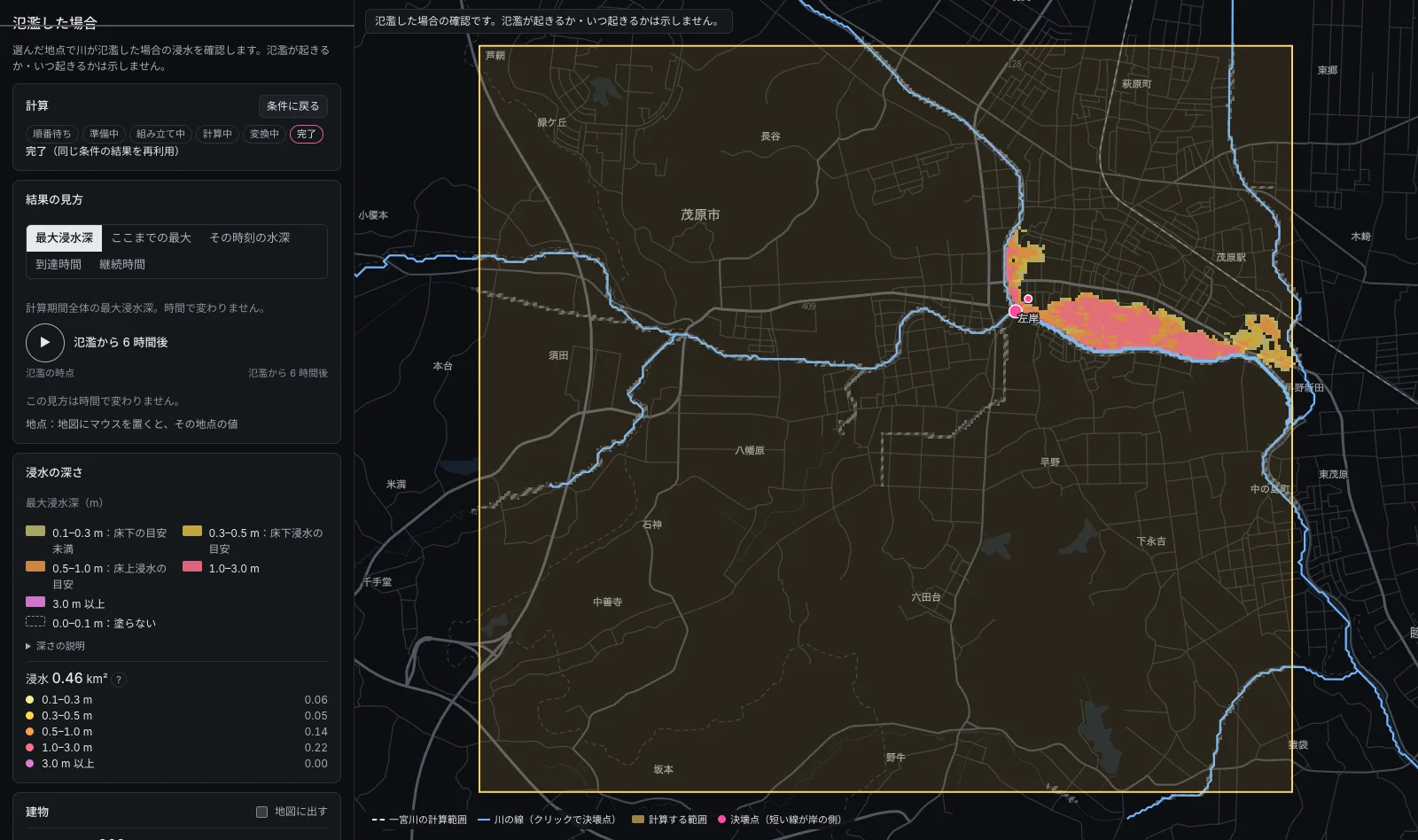The height and width of the screenshot is (840, 1418).
Task: Click the 八幡原 place label on the map
Action: [x=749, y=451]
